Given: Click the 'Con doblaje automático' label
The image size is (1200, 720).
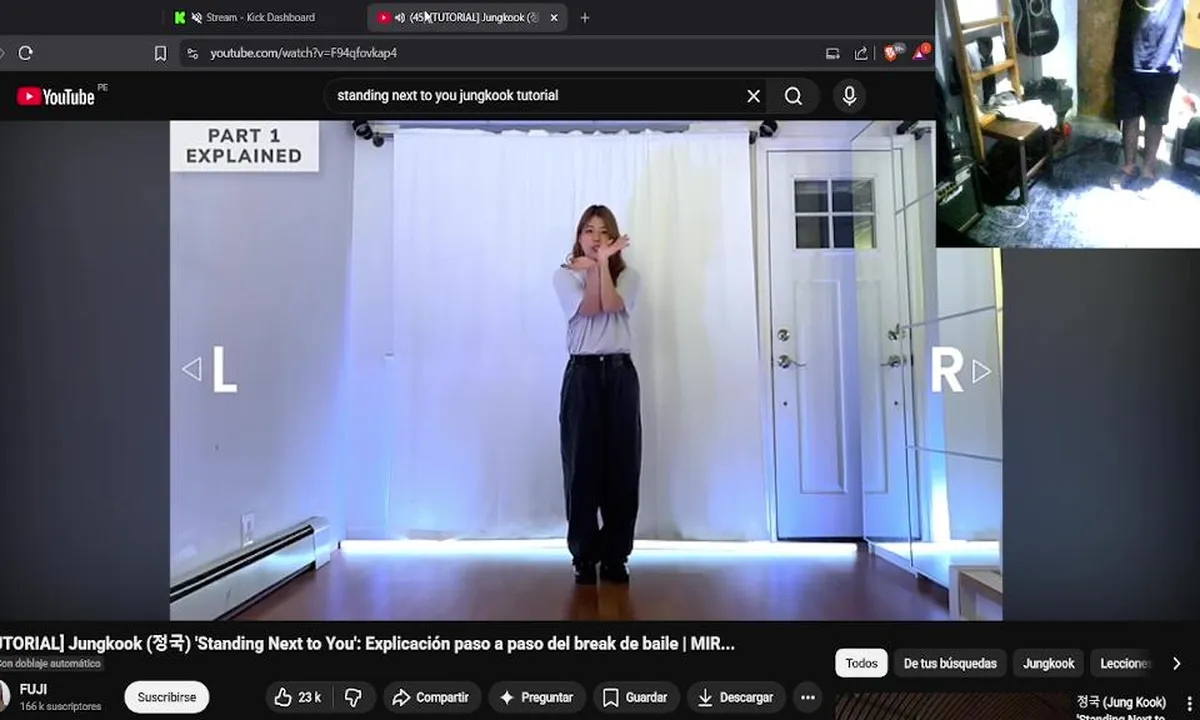Looking at the screenshot, I should click(50, 664).
